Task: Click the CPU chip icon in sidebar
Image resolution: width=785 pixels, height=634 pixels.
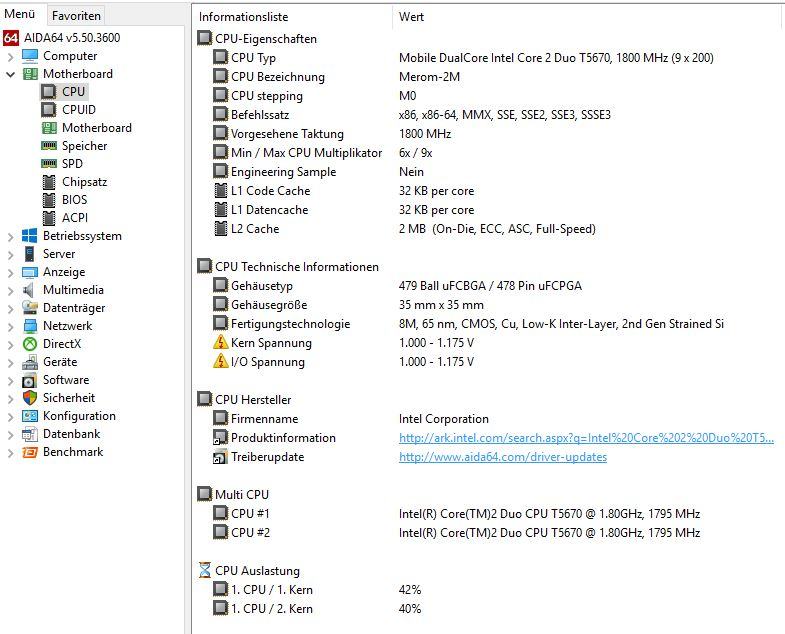Action: click(49, 92)
